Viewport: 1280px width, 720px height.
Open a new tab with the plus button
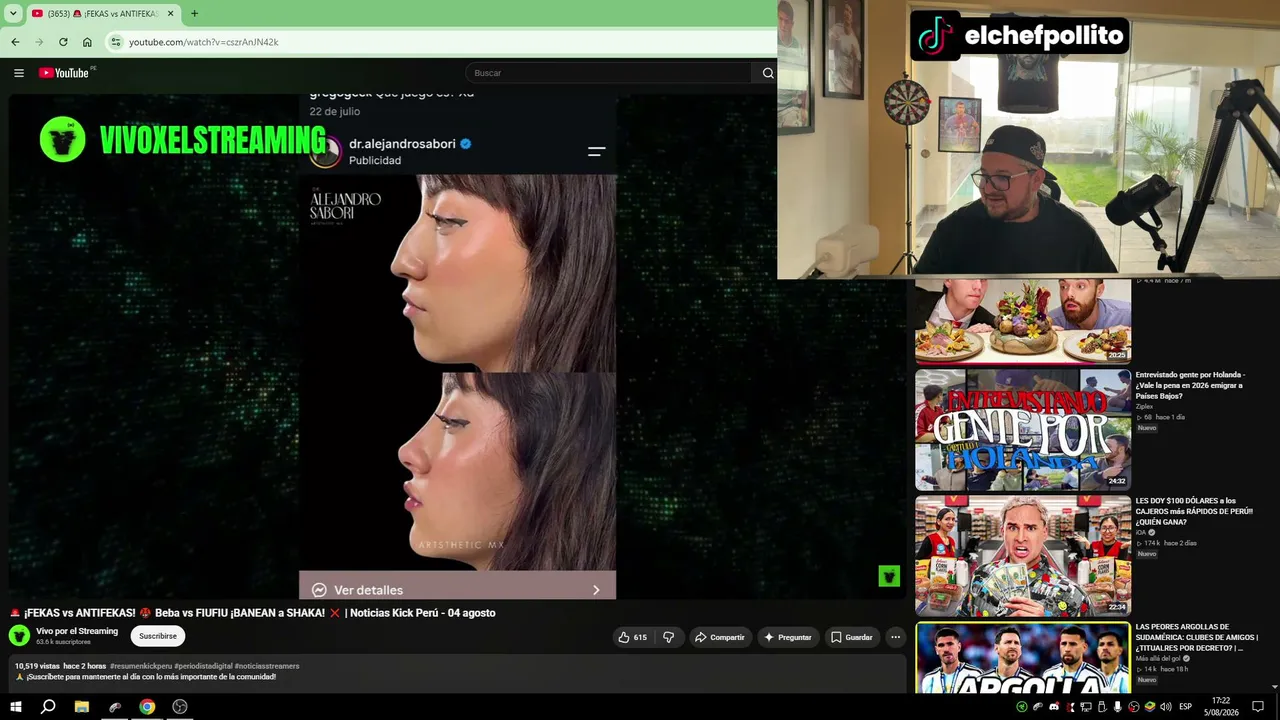(x=194, y=13)
